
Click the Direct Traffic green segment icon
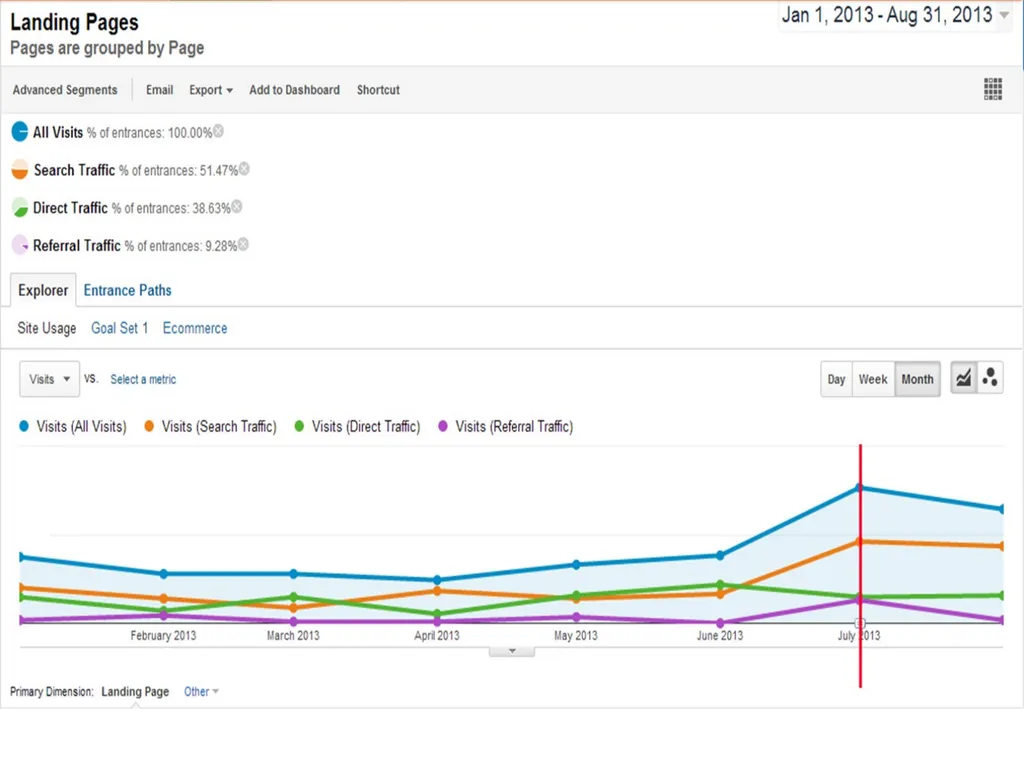pyautogui.click(x=20, y=208)
